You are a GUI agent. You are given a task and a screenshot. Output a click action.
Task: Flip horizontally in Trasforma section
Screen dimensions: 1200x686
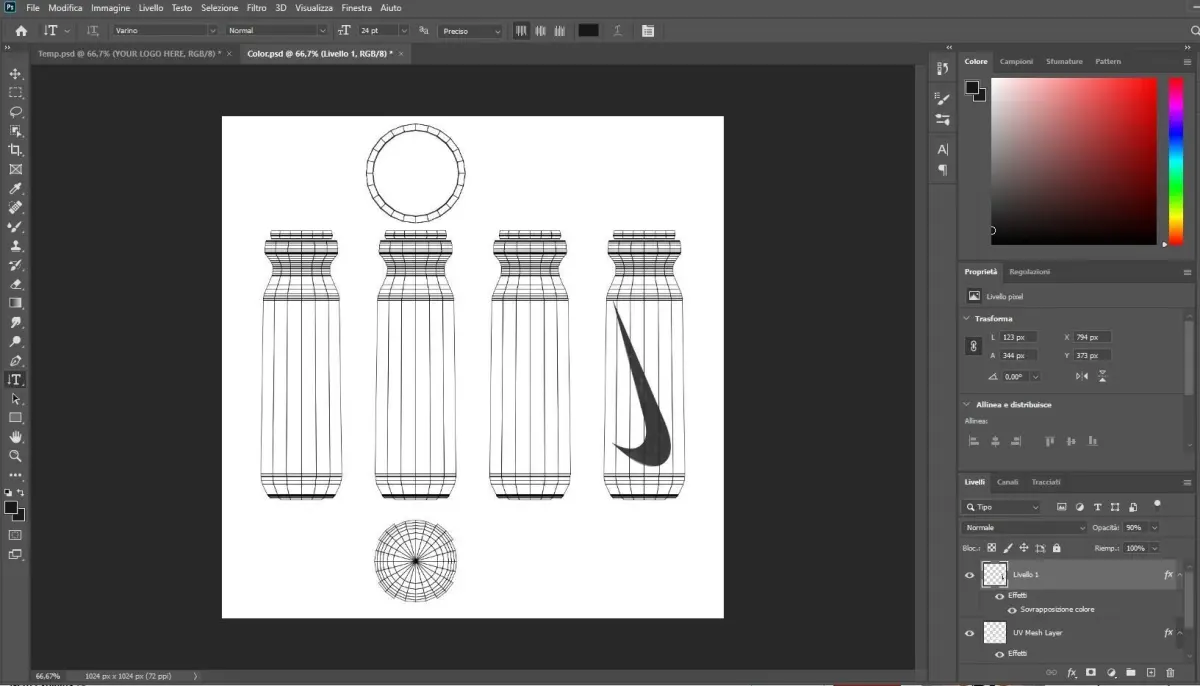coord(1082,376)
